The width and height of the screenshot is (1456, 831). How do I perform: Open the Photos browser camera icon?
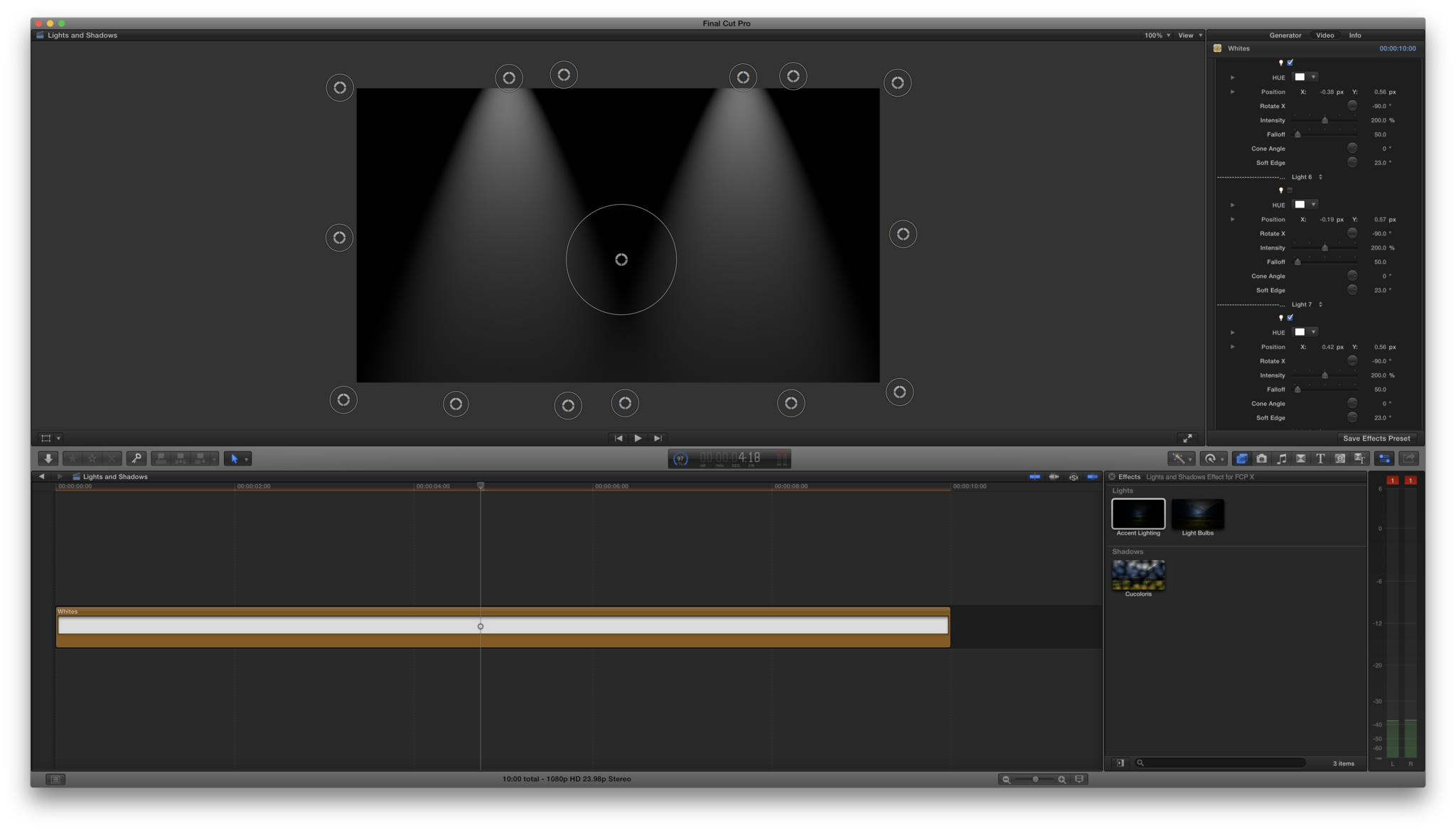1262,459
